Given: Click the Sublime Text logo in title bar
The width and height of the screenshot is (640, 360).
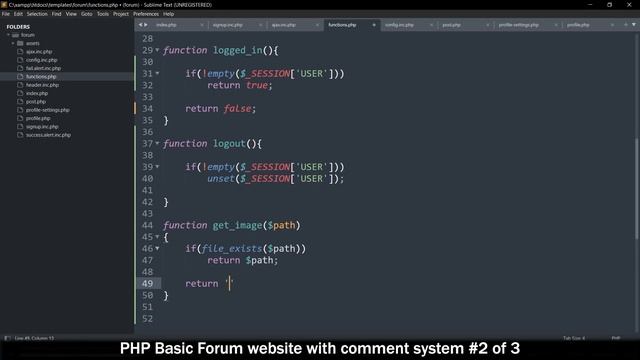Looking at the screenshot, I should tap(4, 4).
